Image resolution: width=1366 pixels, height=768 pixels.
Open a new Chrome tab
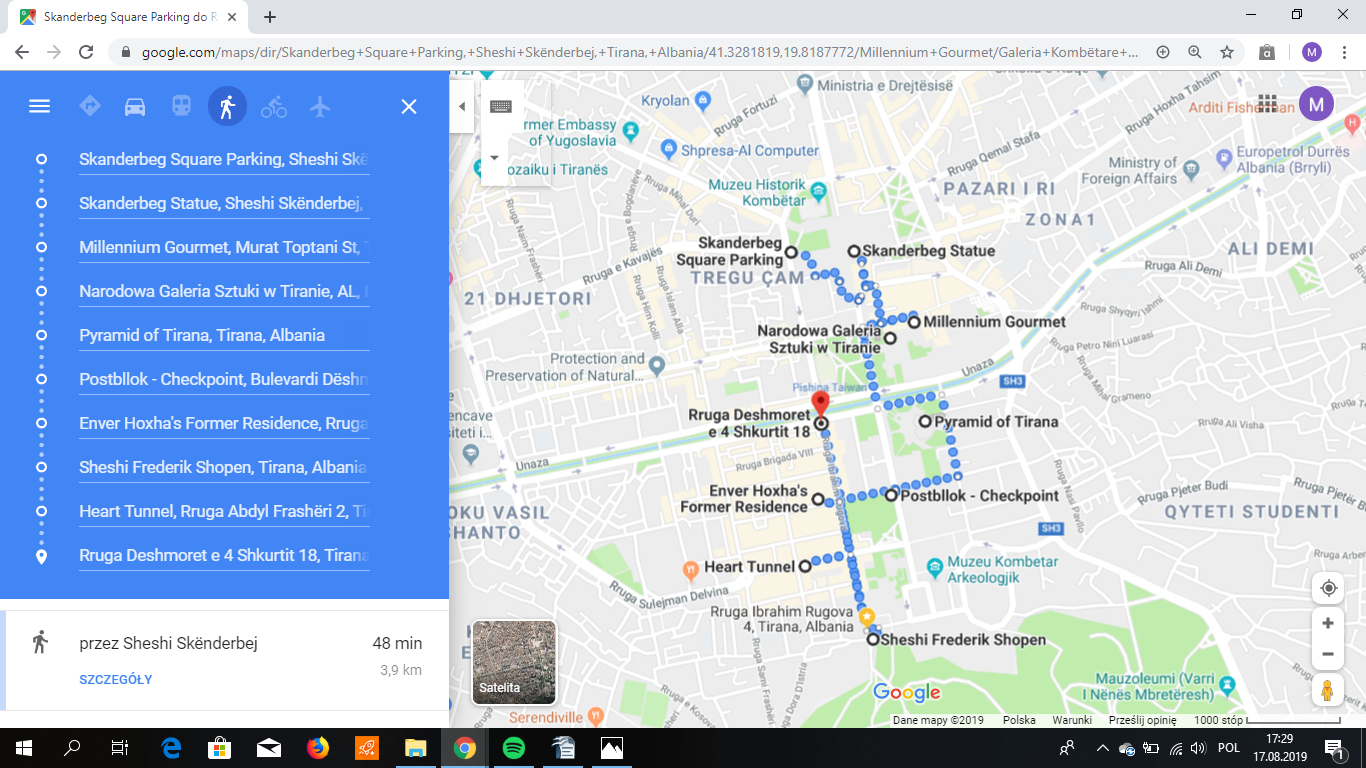click(x=270, y=17)
